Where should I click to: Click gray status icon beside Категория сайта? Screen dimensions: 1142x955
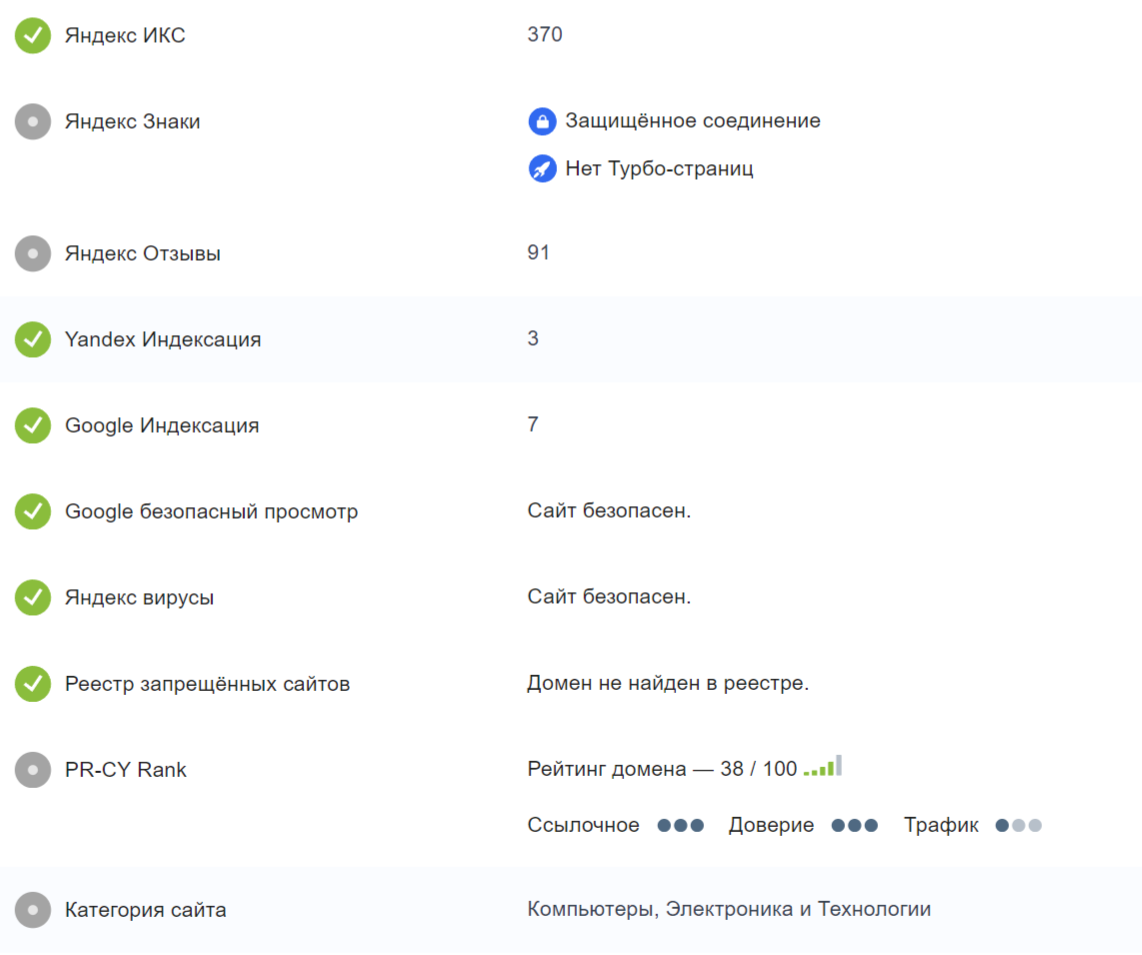(33, 910)
